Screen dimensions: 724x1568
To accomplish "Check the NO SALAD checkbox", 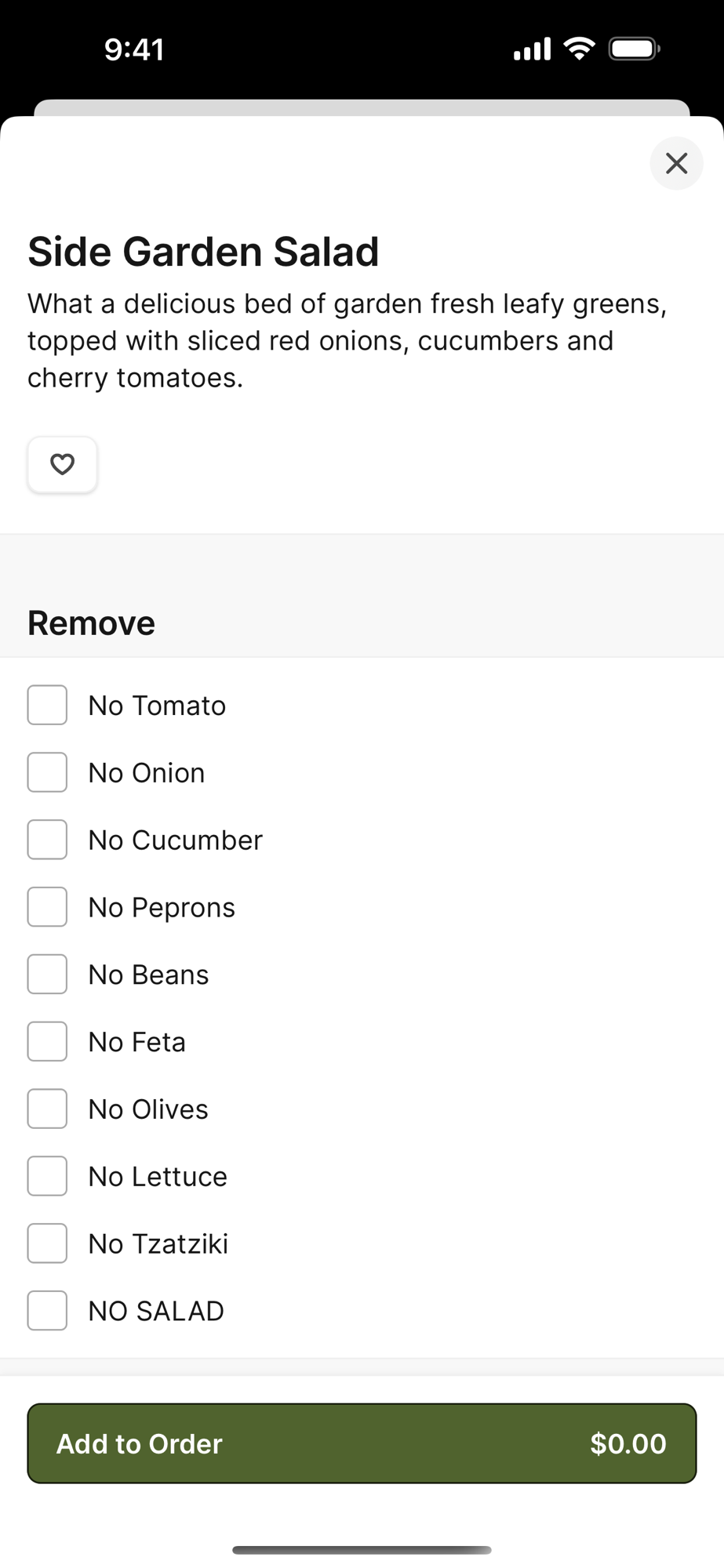I will 47,1311.
